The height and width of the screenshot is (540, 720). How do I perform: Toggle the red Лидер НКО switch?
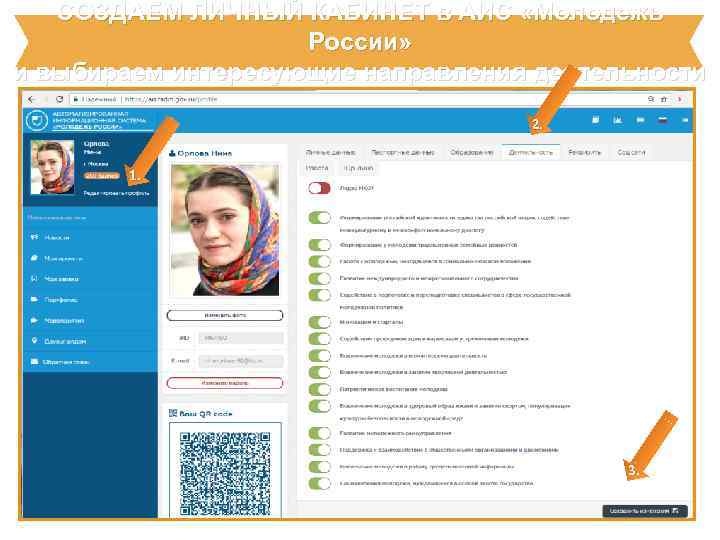[319, 188]
